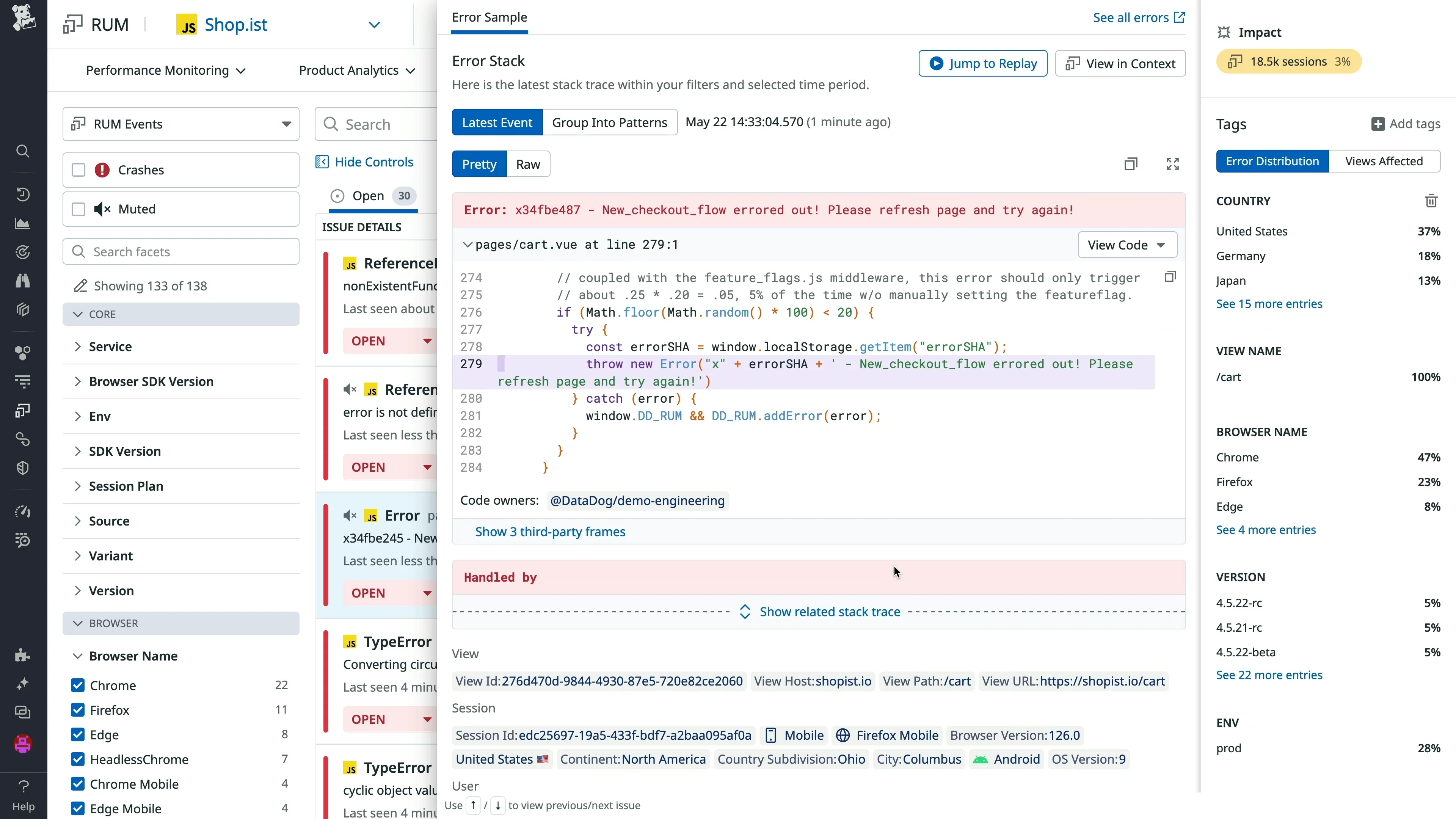Select the Views Affected tab
Viewport: 1456px width, 819px height.
(x=1384, y=161)
